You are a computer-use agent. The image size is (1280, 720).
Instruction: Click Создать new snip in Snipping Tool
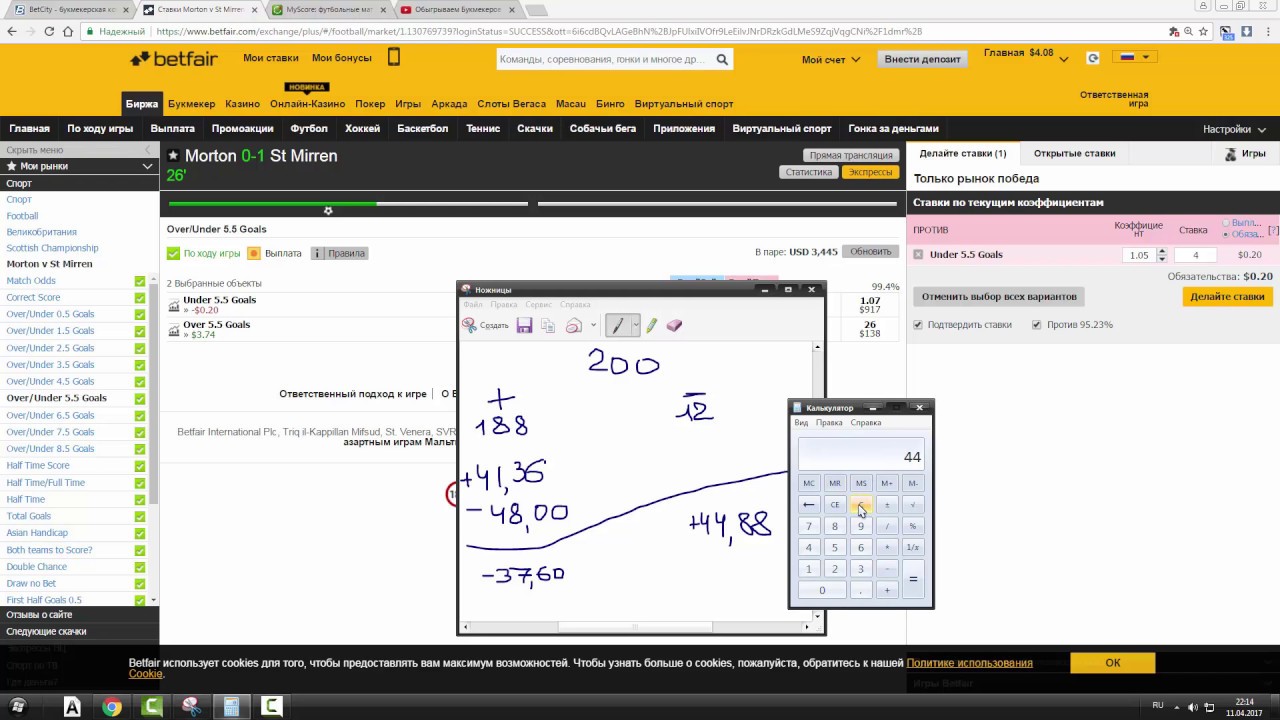tap(486, 326)
